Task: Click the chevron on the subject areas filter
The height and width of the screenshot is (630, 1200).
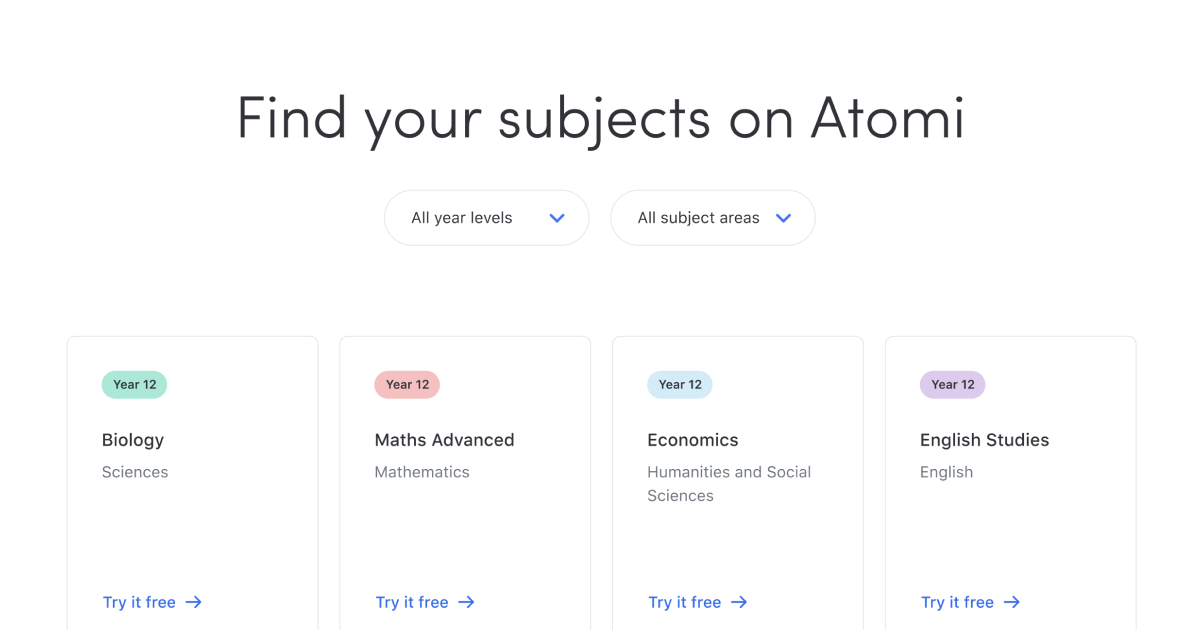Action: [782, 217]
